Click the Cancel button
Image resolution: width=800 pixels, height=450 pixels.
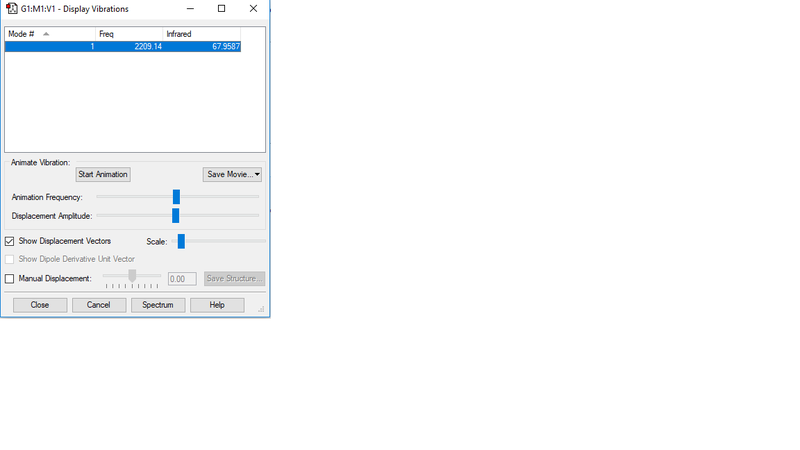99,305
